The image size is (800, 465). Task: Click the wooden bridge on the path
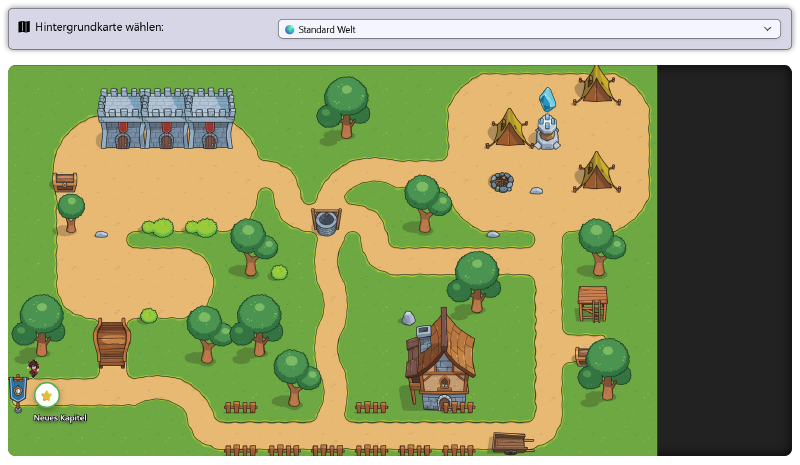click(x=112, y=343)
